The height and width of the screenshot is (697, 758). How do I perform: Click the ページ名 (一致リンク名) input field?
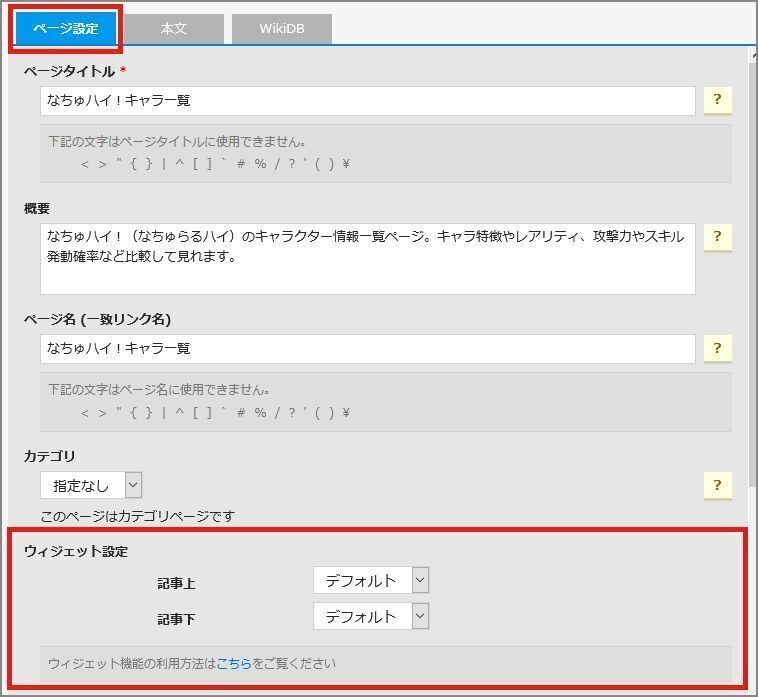tap(368, 348)
